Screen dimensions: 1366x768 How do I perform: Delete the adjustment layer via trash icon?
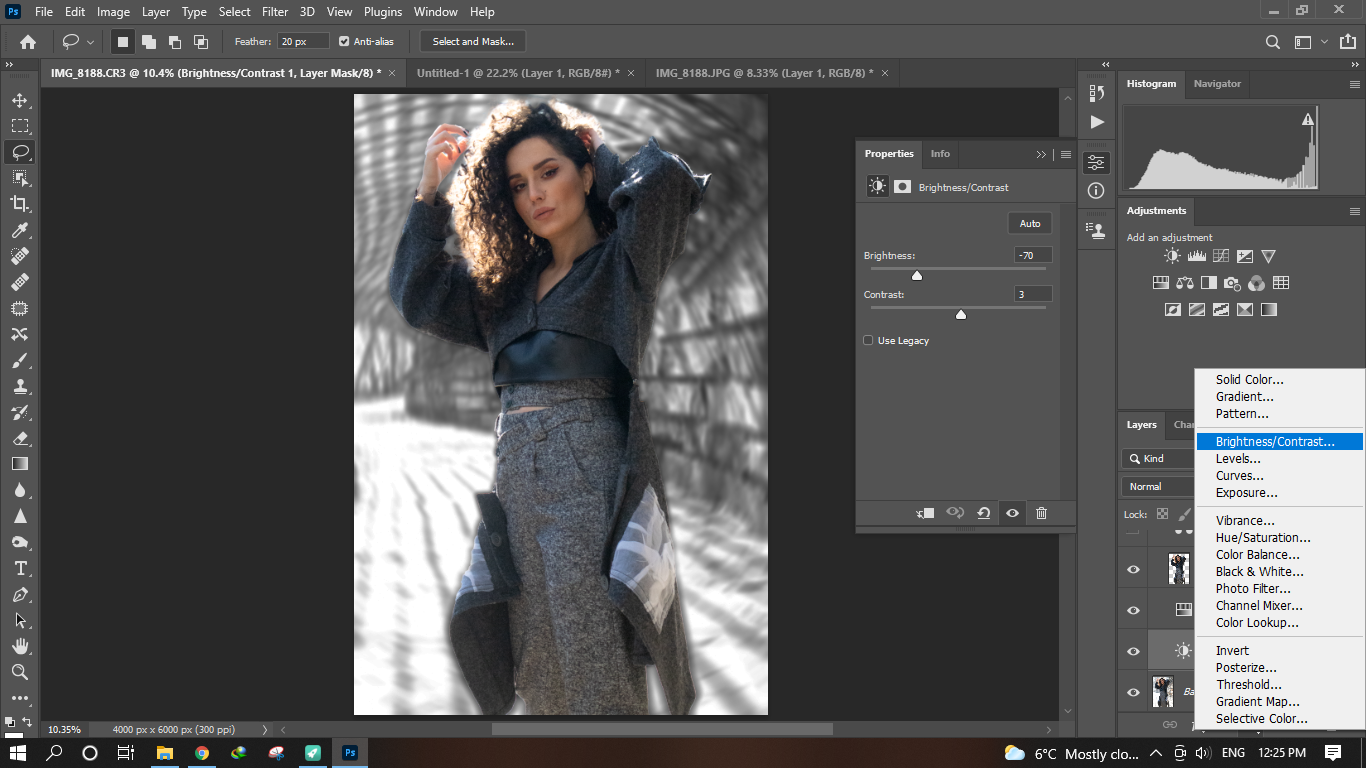coord(1041,513)
